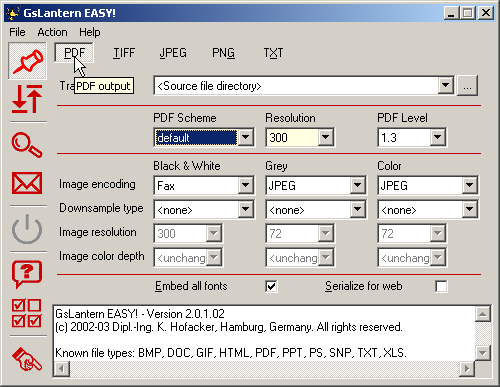Viewport: 500px width, 387px height.
Task: Open the PDF Scheme dropdown
Action: (246, 137)
